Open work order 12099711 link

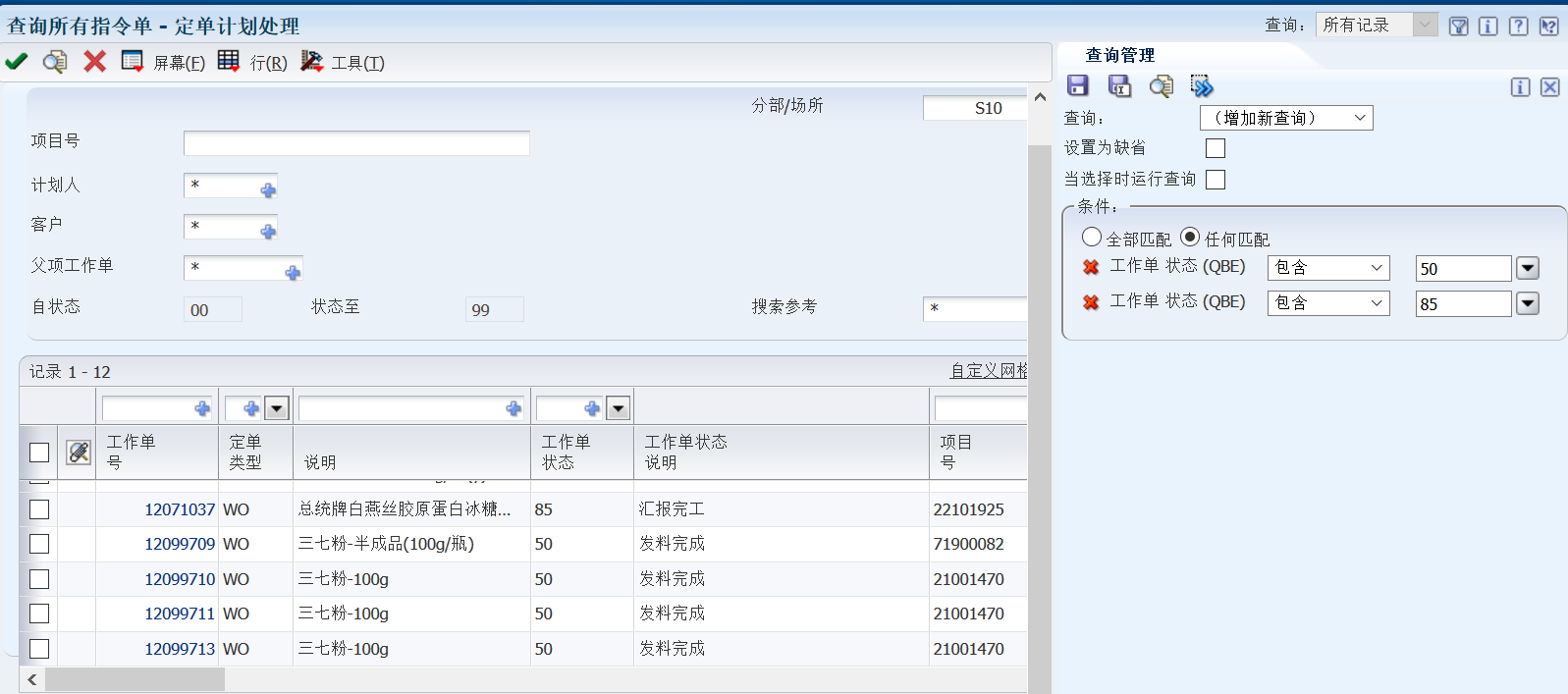(x=180, y=614)
